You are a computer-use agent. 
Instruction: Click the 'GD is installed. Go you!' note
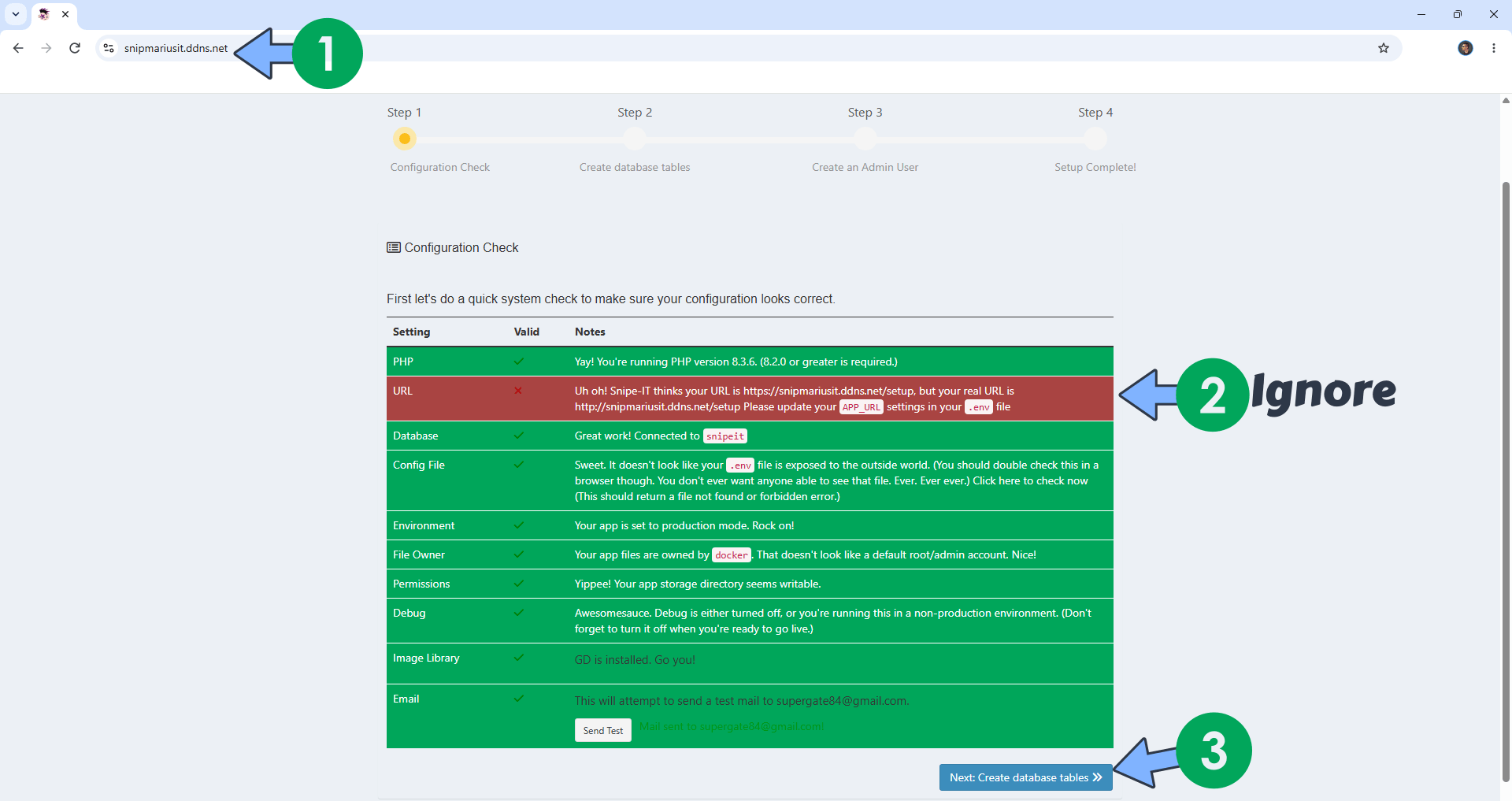click(635, 660)
